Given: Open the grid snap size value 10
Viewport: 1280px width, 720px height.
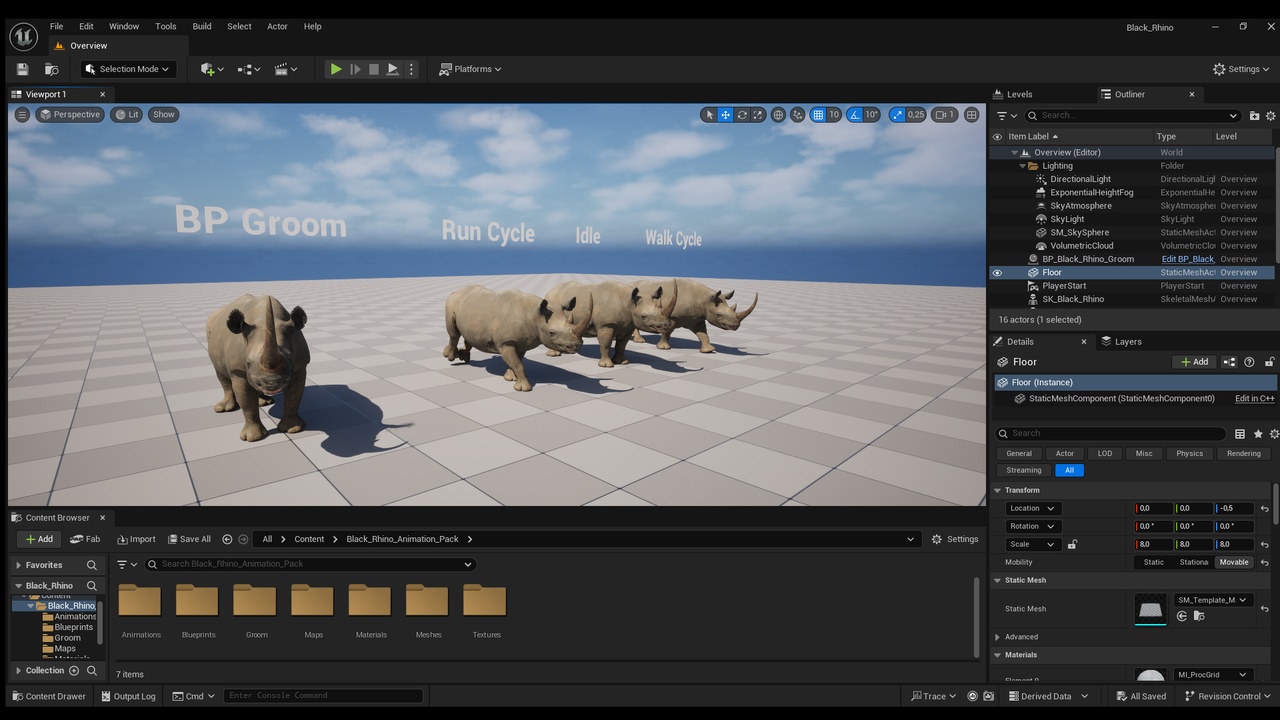Looking at the screenshot, I should point(834,115).
